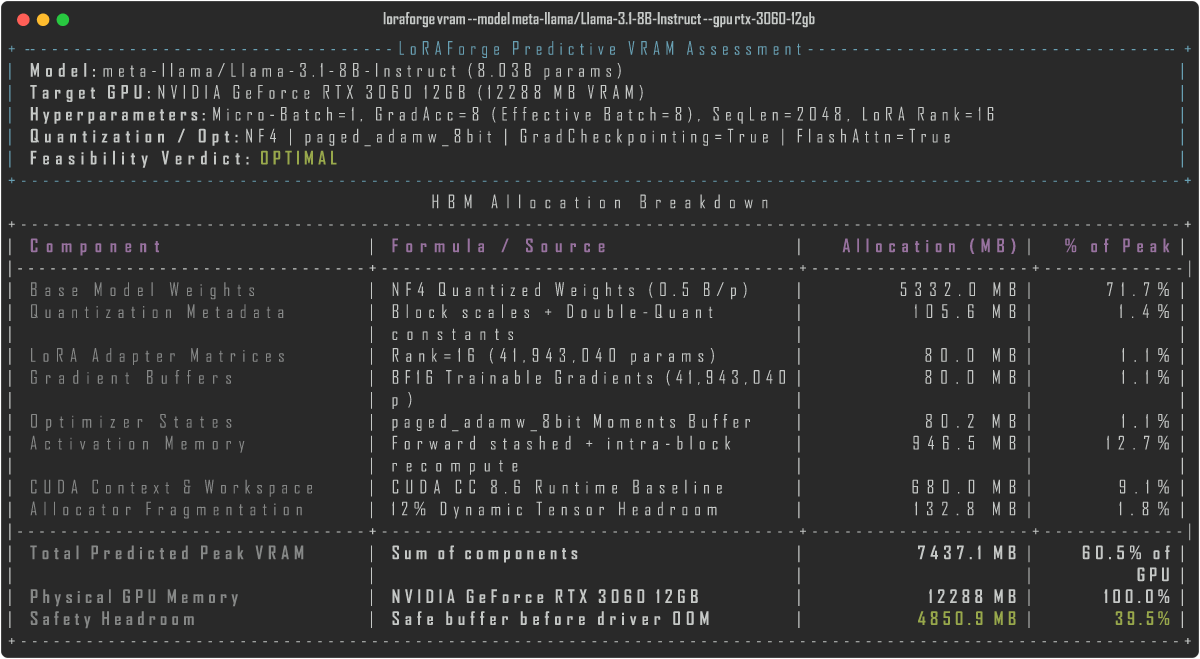1200x659 pixels.
Task: Click the yellow minimize window button
Action: tap(43, 19)
